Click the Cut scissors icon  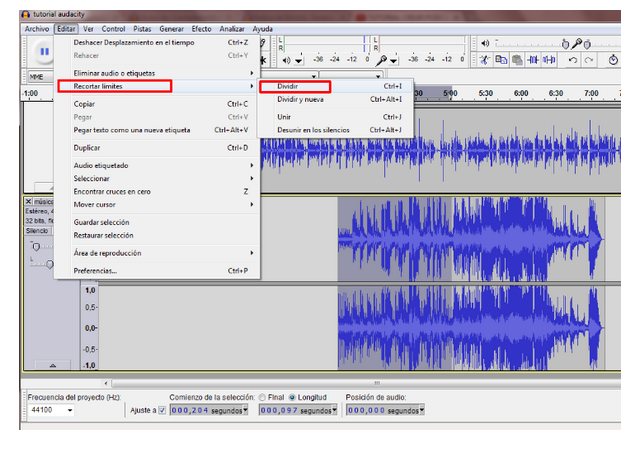click(485, 60)
